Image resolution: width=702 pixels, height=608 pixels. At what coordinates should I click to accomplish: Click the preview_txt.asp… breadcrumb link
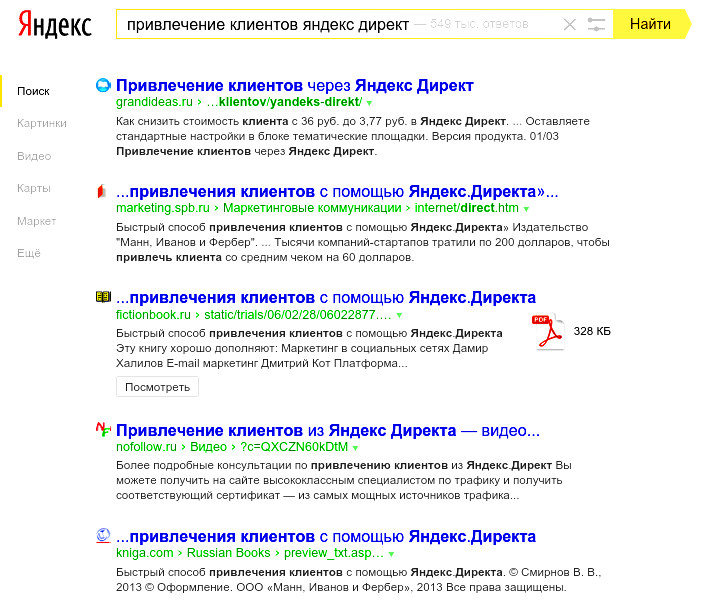(334, 553)
